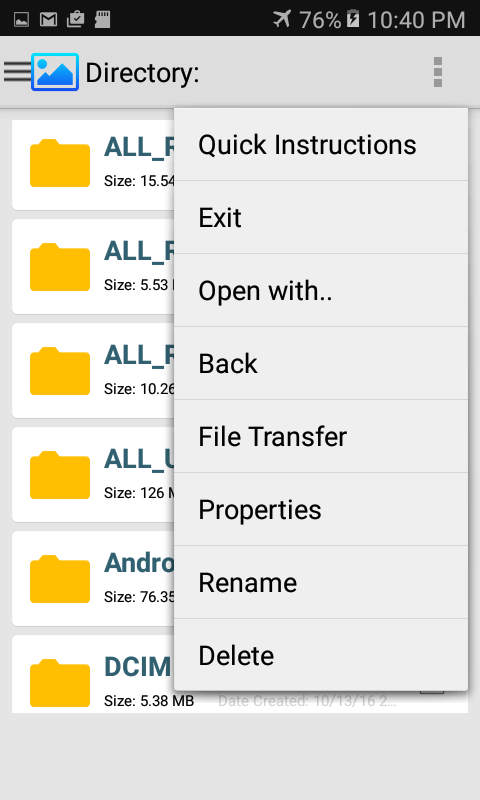Select the Open with.. option

[321, 290]
